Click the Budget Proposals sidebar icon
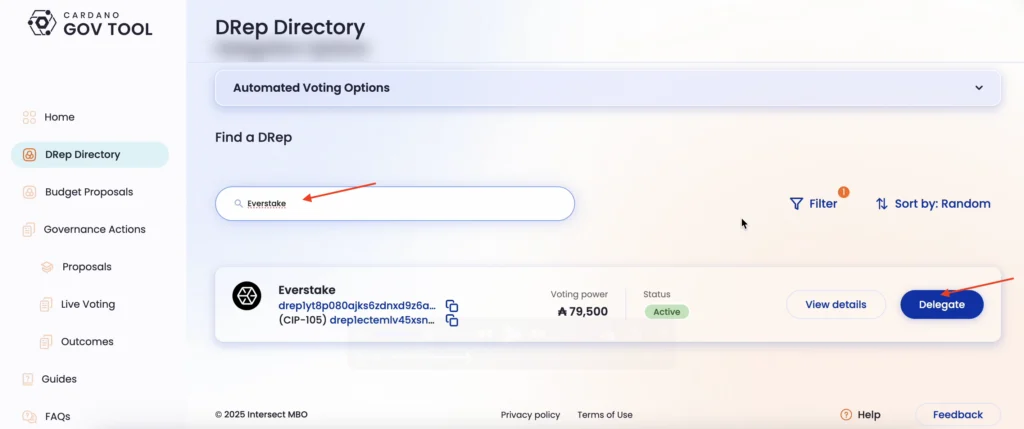This screenshot has height=429, width=1024. pos(29,192)
